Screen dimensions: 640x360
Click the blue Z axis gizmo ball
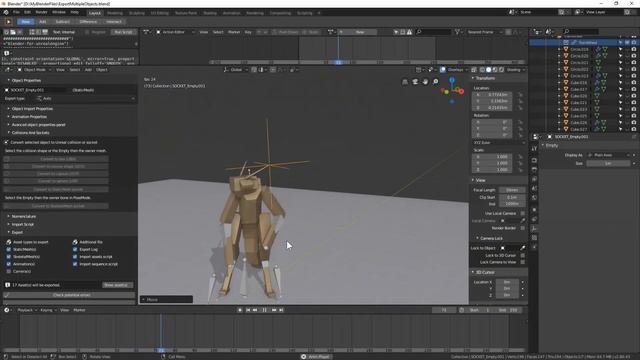(x=452, y=80)
